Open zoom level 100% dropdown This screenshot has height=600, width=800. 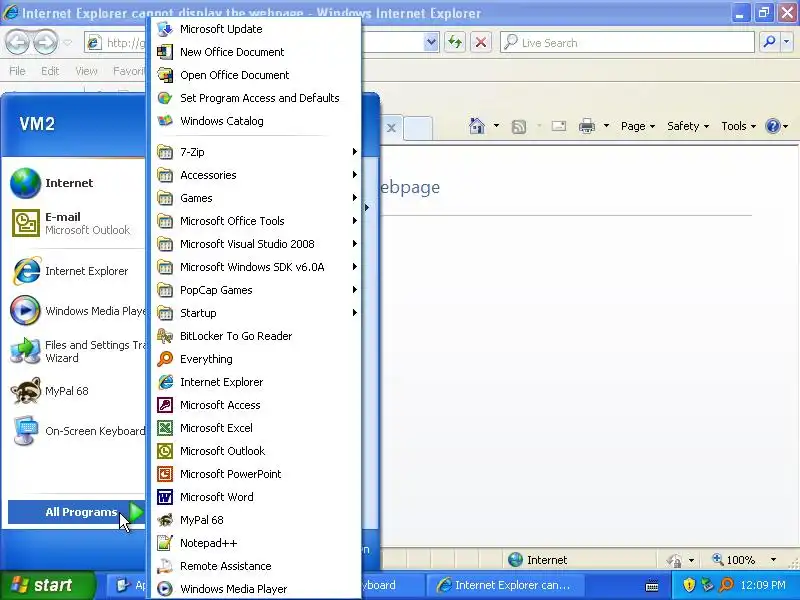click(x=773, y=560)
